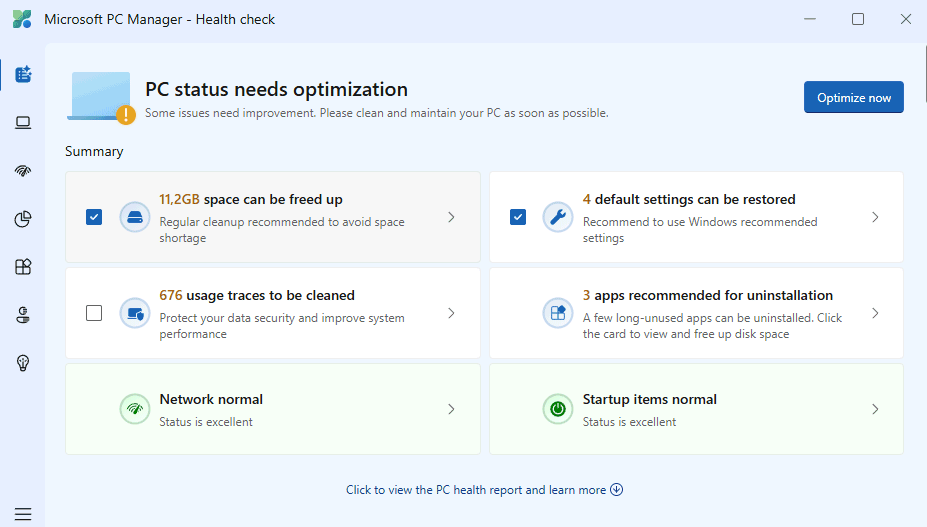This screenshot has width=927, height=527.
Task: Close the PC Manager window
Action: click(906, 19)
